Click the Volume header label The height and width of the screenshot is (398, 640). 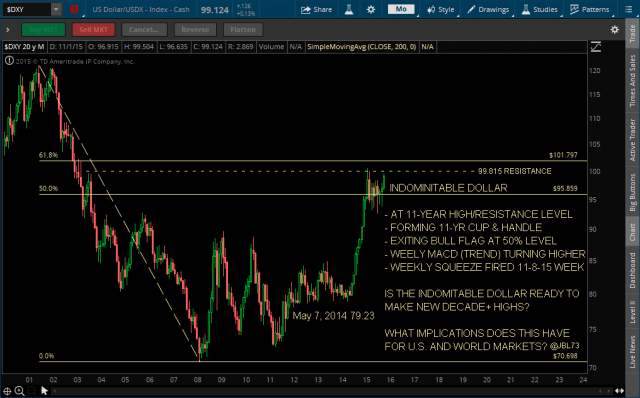[x=271, y=47]
